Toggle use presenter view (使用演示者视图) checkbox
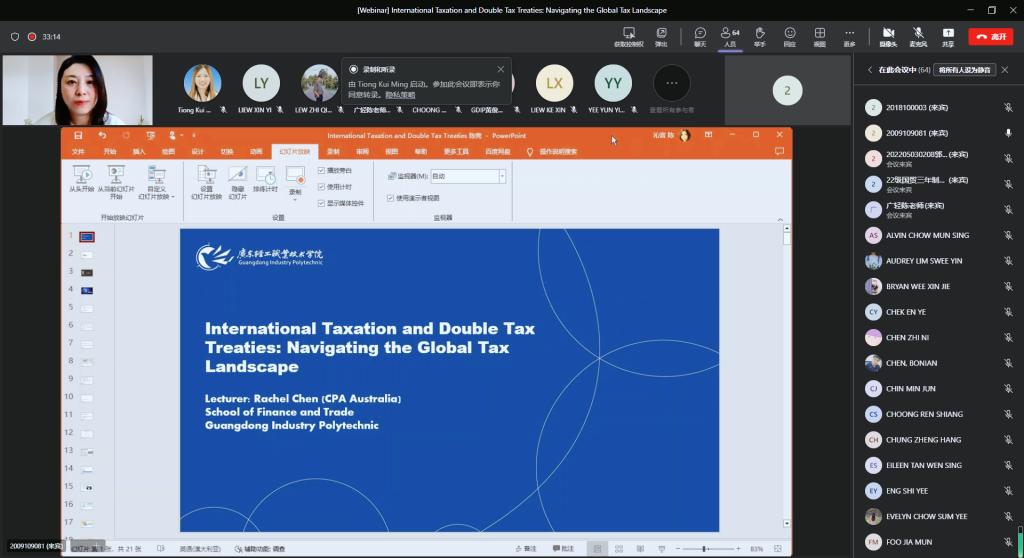The height and width of the screenshot is (558, 1024). pos(391,198)
